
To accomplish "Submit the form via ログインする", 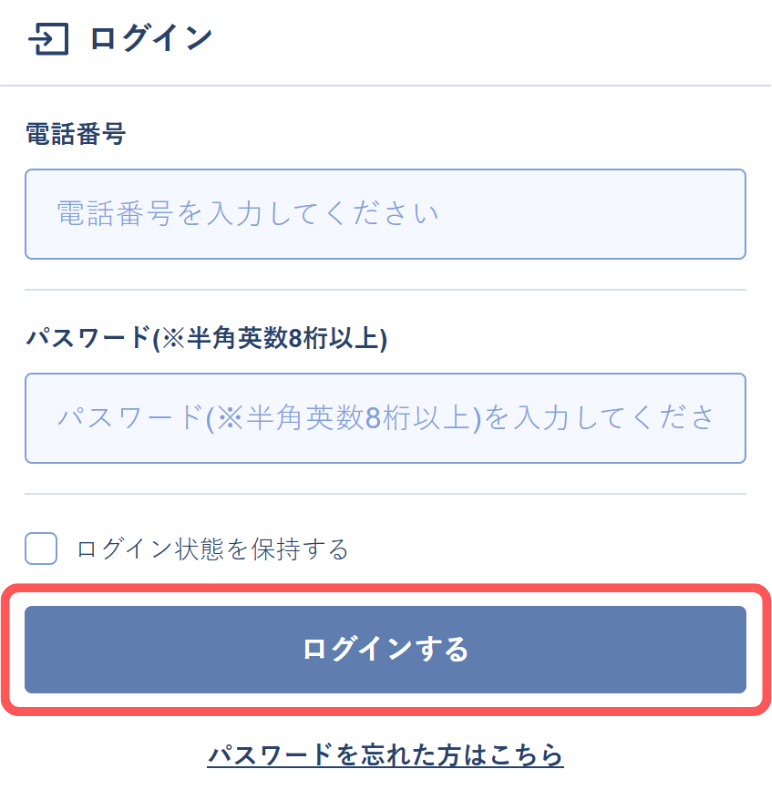I will click(386, 650).
